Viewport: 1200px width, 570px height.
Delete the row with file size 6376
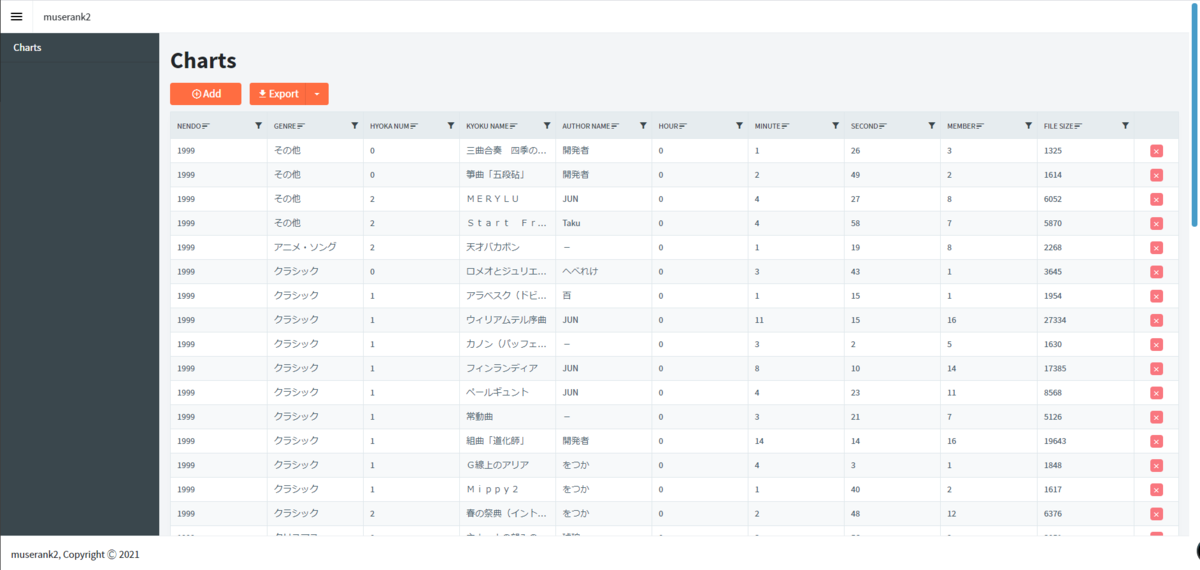pos(1156,514)
